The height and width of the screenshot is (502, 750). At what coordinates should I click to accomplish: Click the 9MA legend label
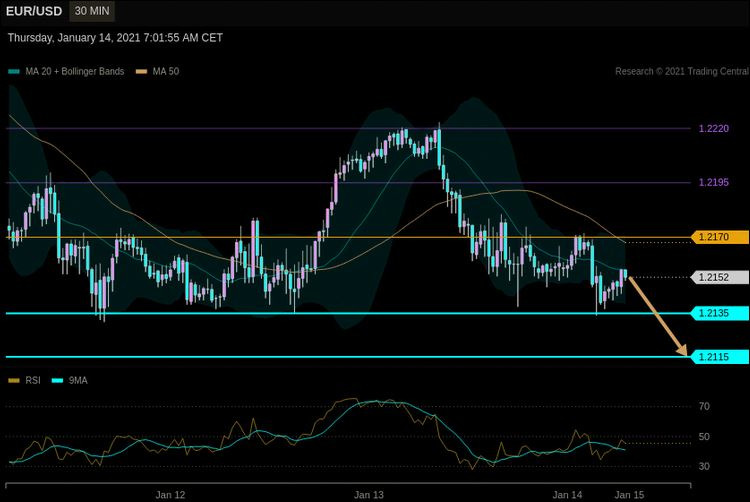pos(78,381)
